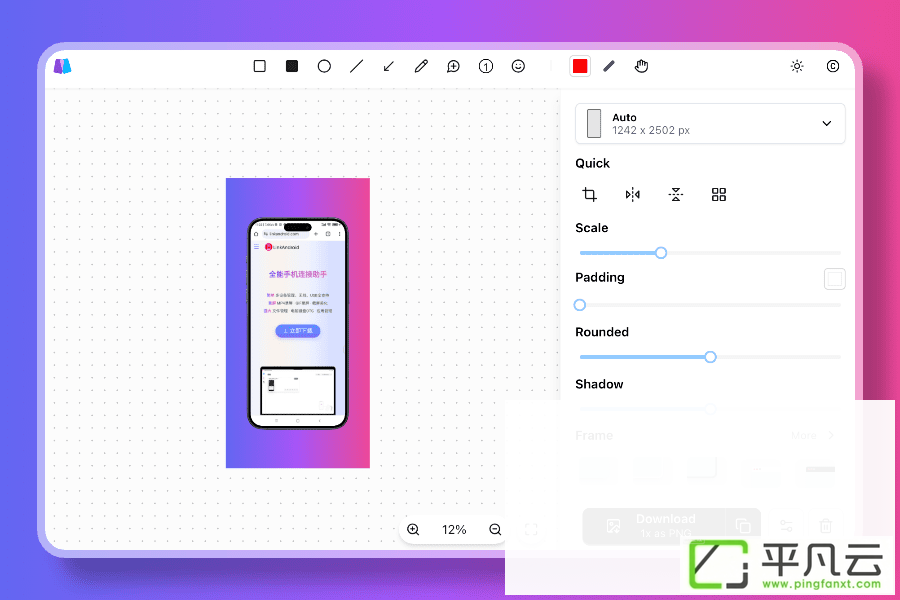Toggle the Padding color box

point(835,279)
